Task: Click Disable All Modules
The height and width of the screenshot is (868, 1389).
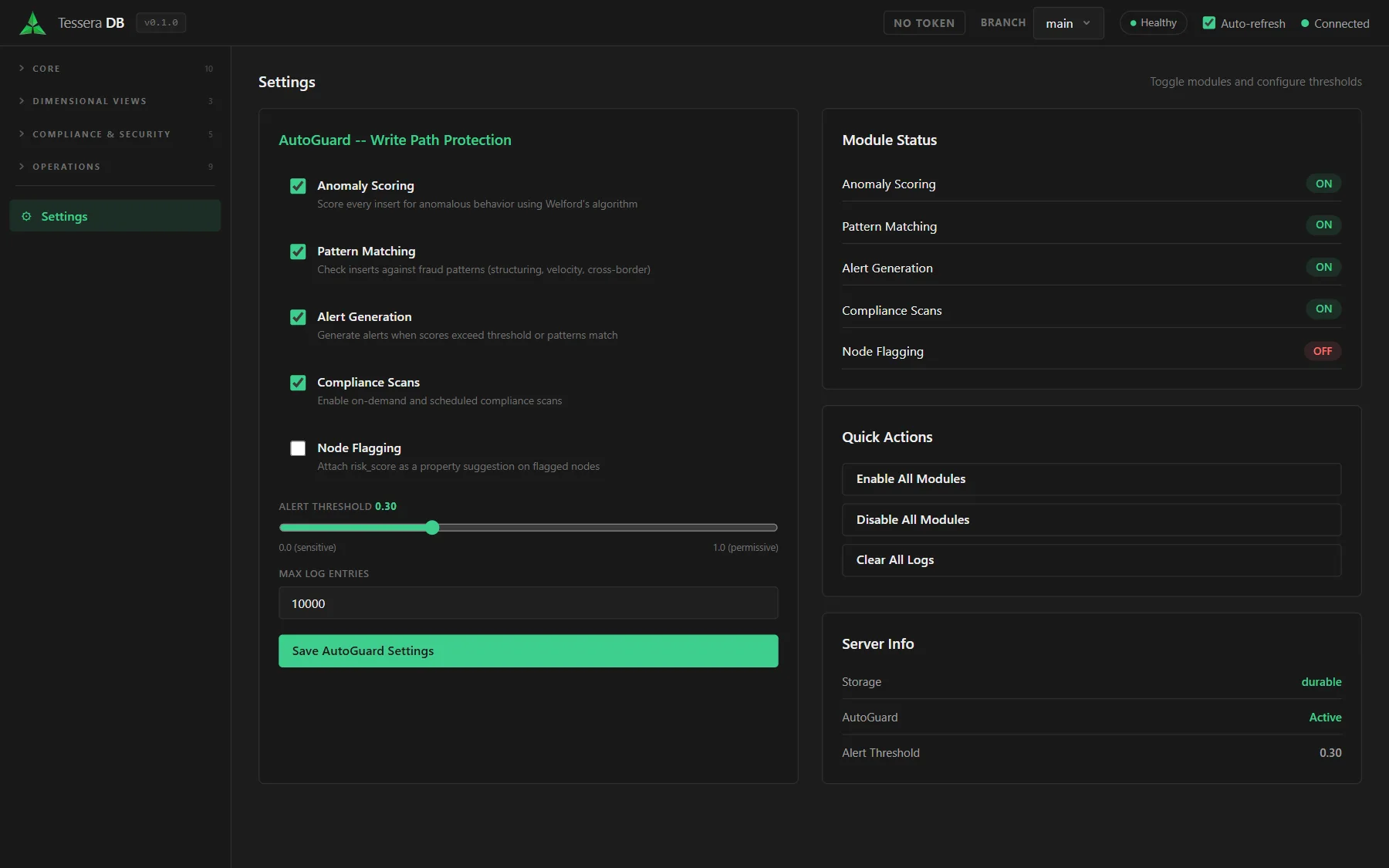Action: click(1091, 520)
